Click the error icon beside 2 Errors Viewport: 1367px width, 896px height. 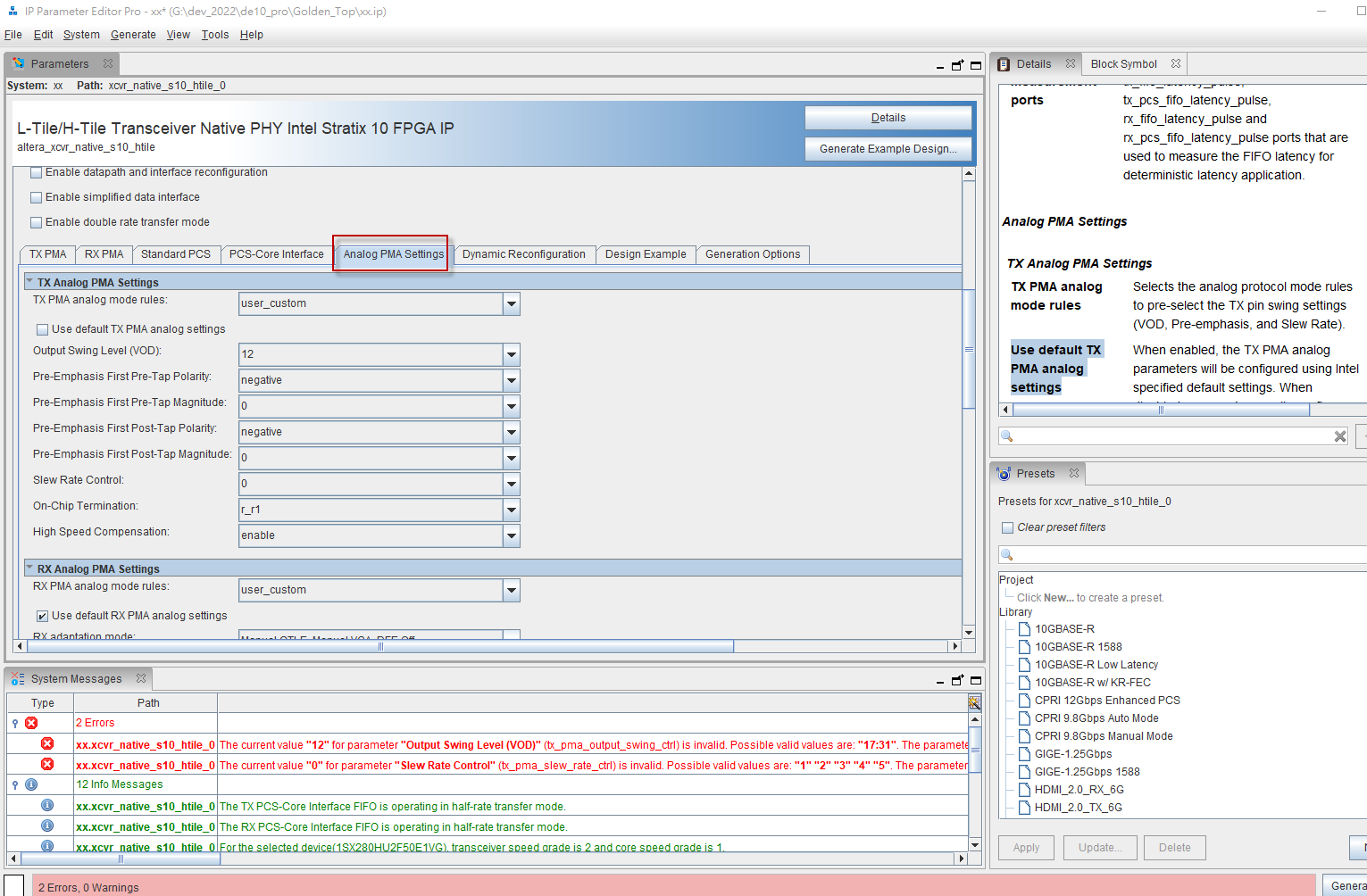(x=31, y=723)
